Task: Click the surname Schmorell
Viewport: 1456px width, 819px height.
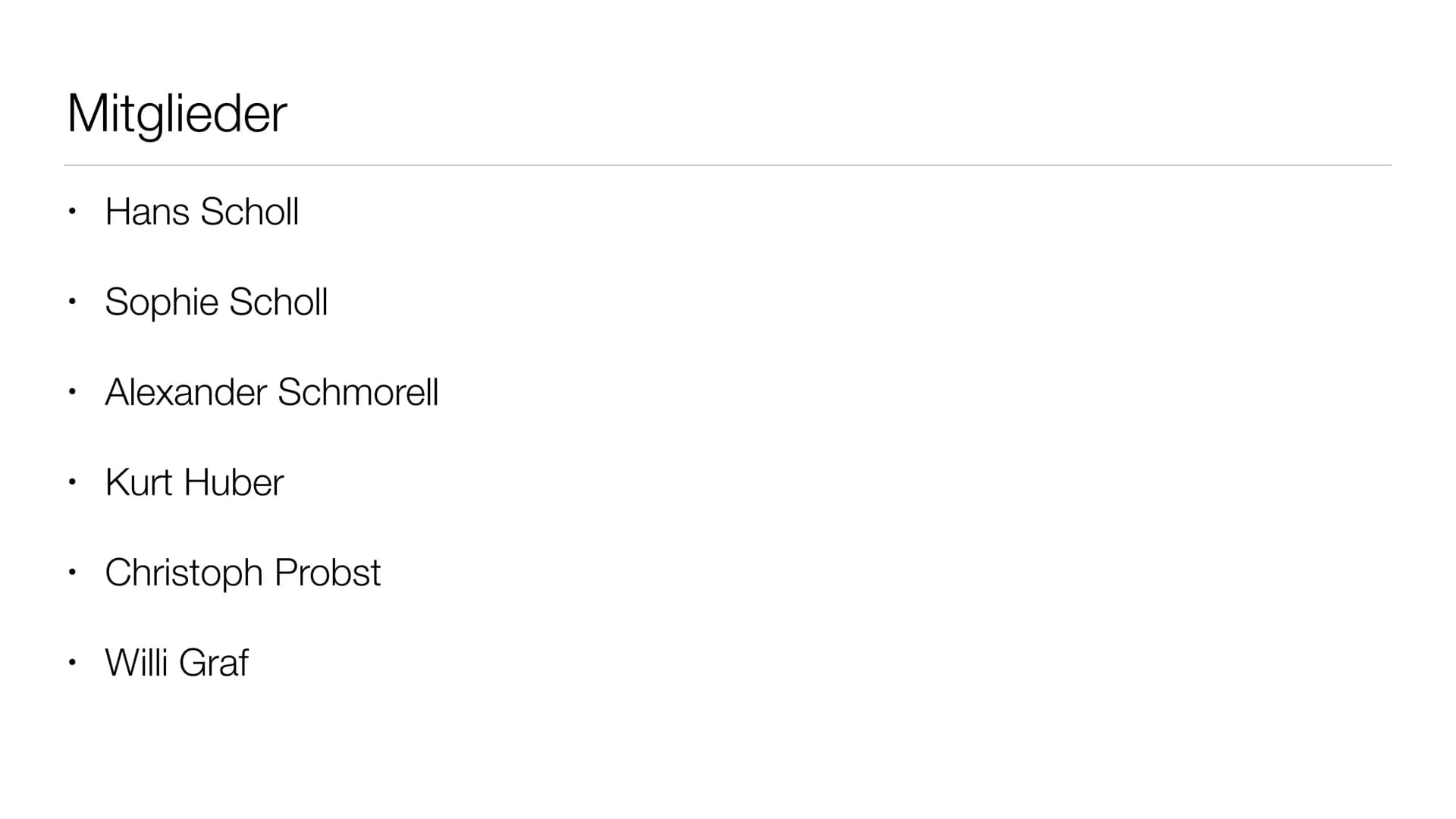Action: pos(358,392)
